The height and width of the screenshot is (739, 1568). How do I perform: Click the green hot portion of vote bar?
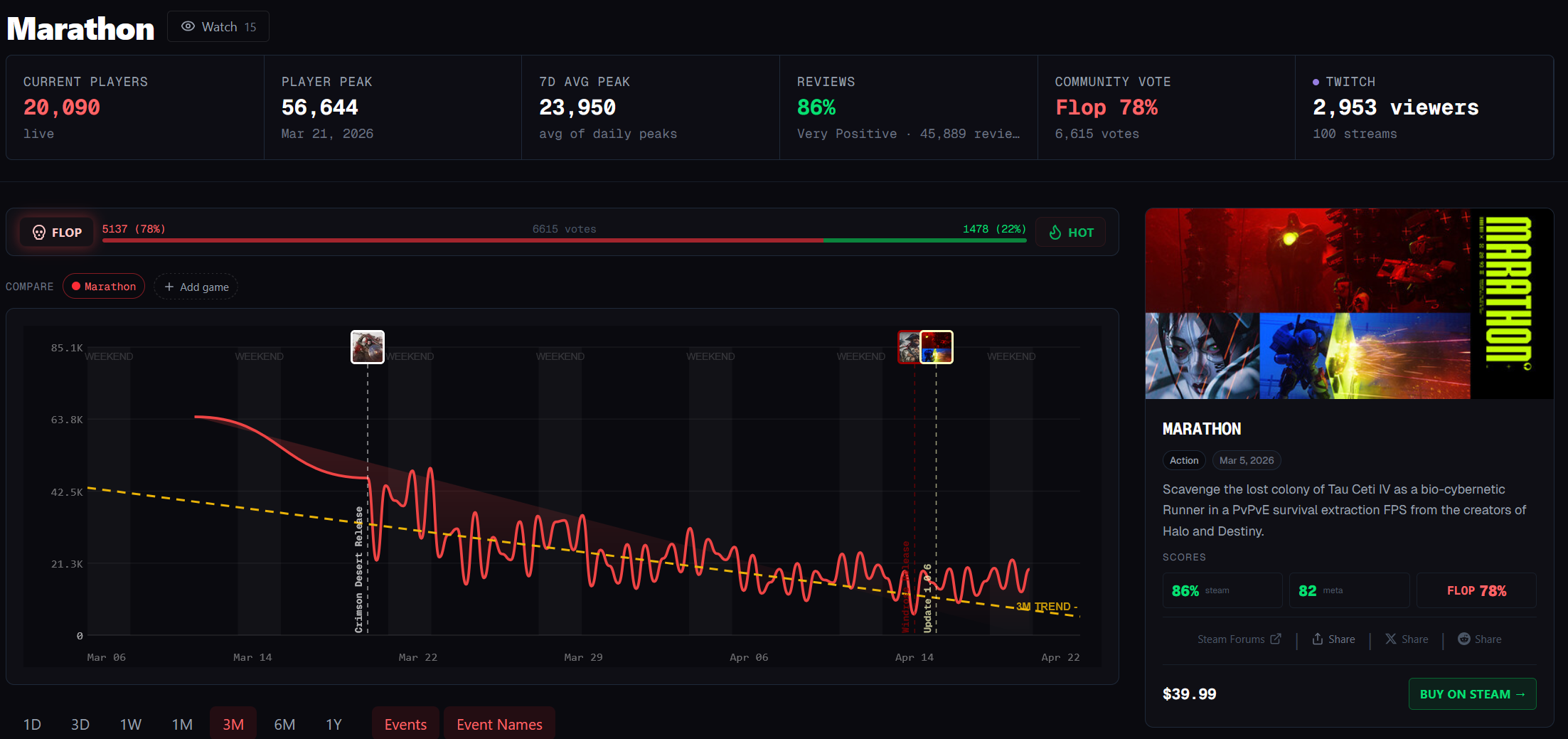pos(924,240)
